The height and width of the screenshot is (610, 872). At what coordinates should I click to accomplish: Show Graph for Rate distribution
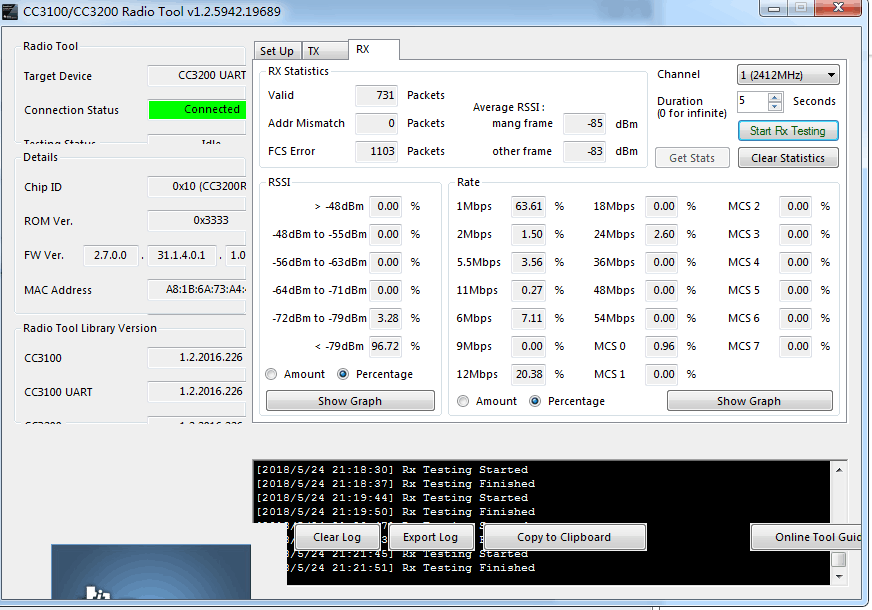pyautogui.click(x=749, y=401)
